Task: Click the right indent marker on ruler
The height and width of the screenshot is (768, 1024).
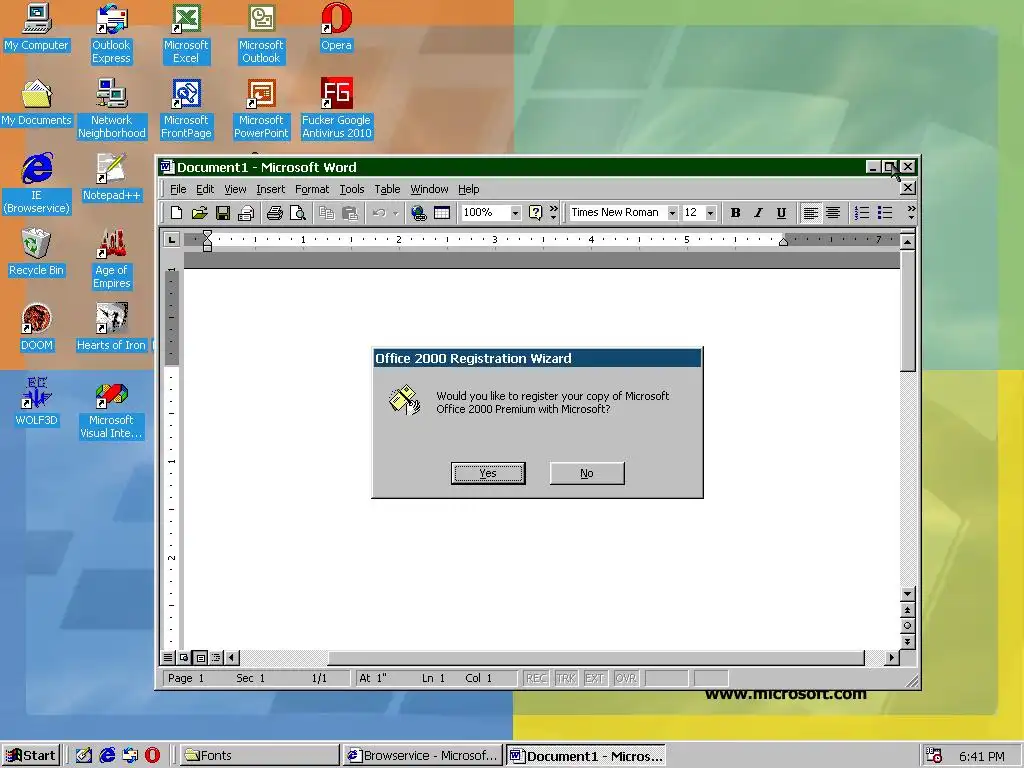Action: point(783,242)
